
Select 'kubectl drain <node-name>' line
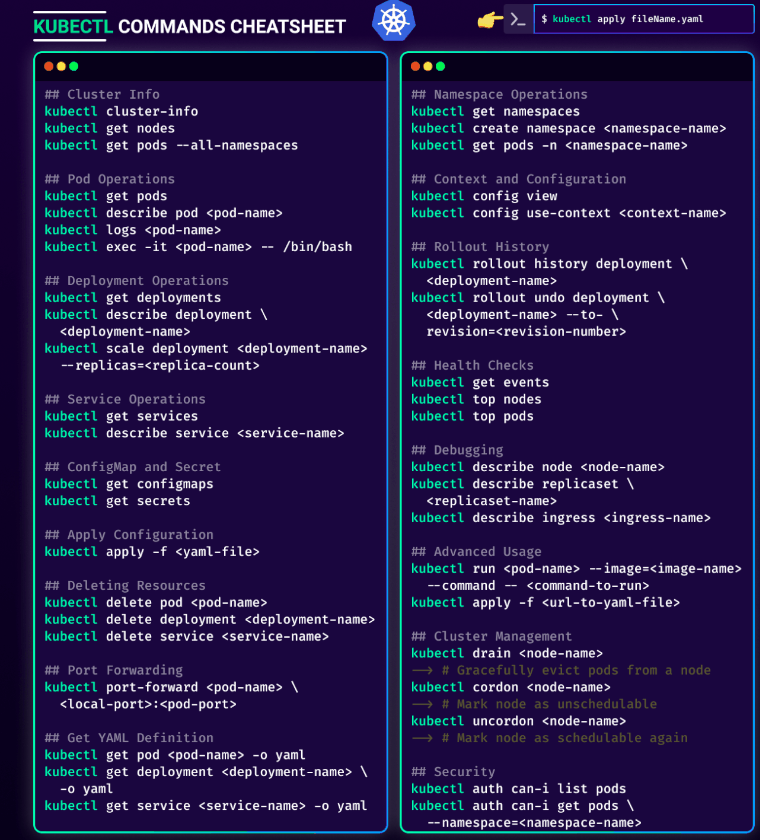click(507, 654)
